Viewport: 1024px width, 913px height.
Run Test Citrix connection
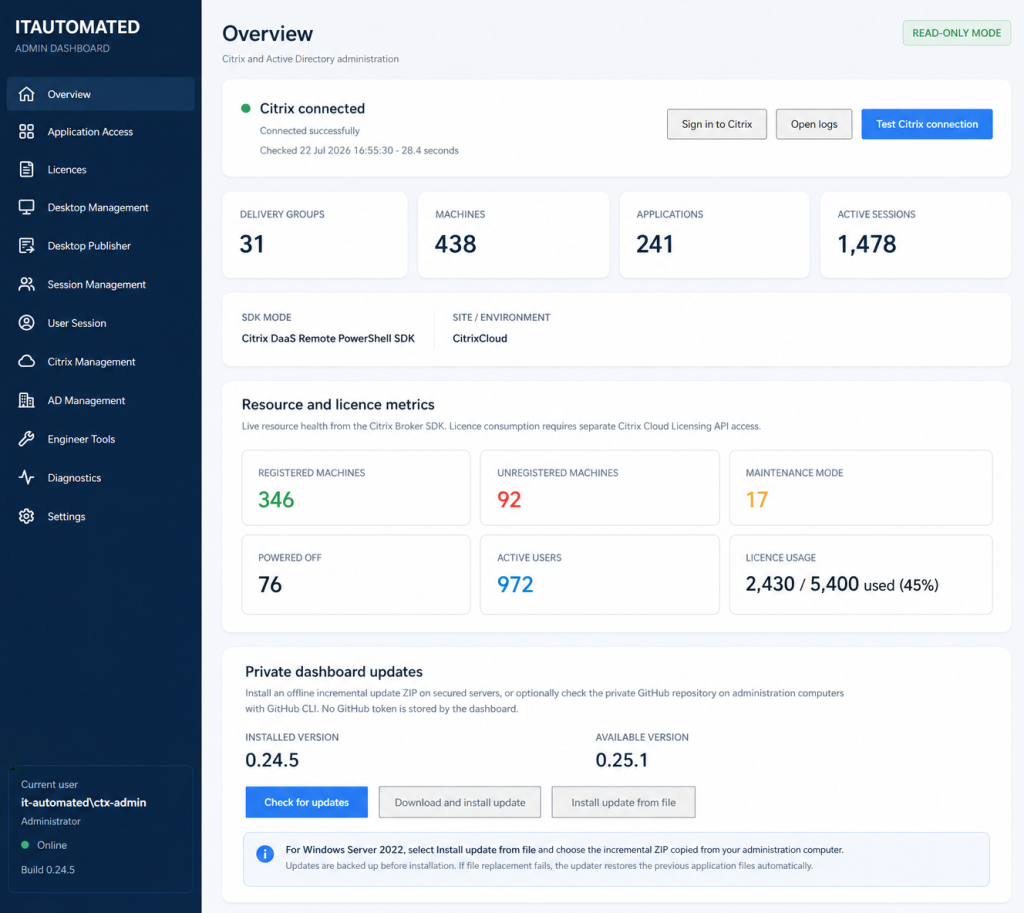click(x=927, y=124)
